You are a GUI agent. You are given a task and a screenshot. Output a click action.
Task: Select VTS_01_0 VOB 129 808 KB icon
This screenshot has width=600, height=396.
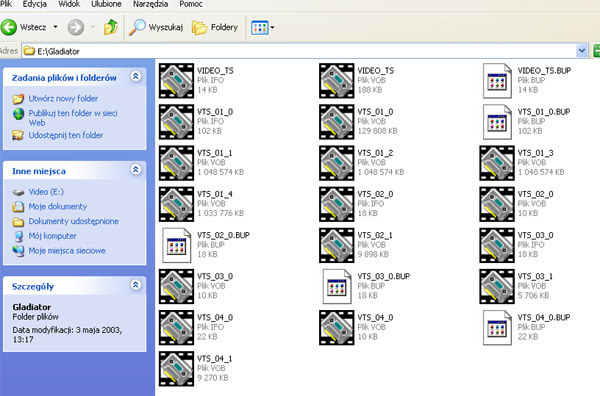coord(337,122)
